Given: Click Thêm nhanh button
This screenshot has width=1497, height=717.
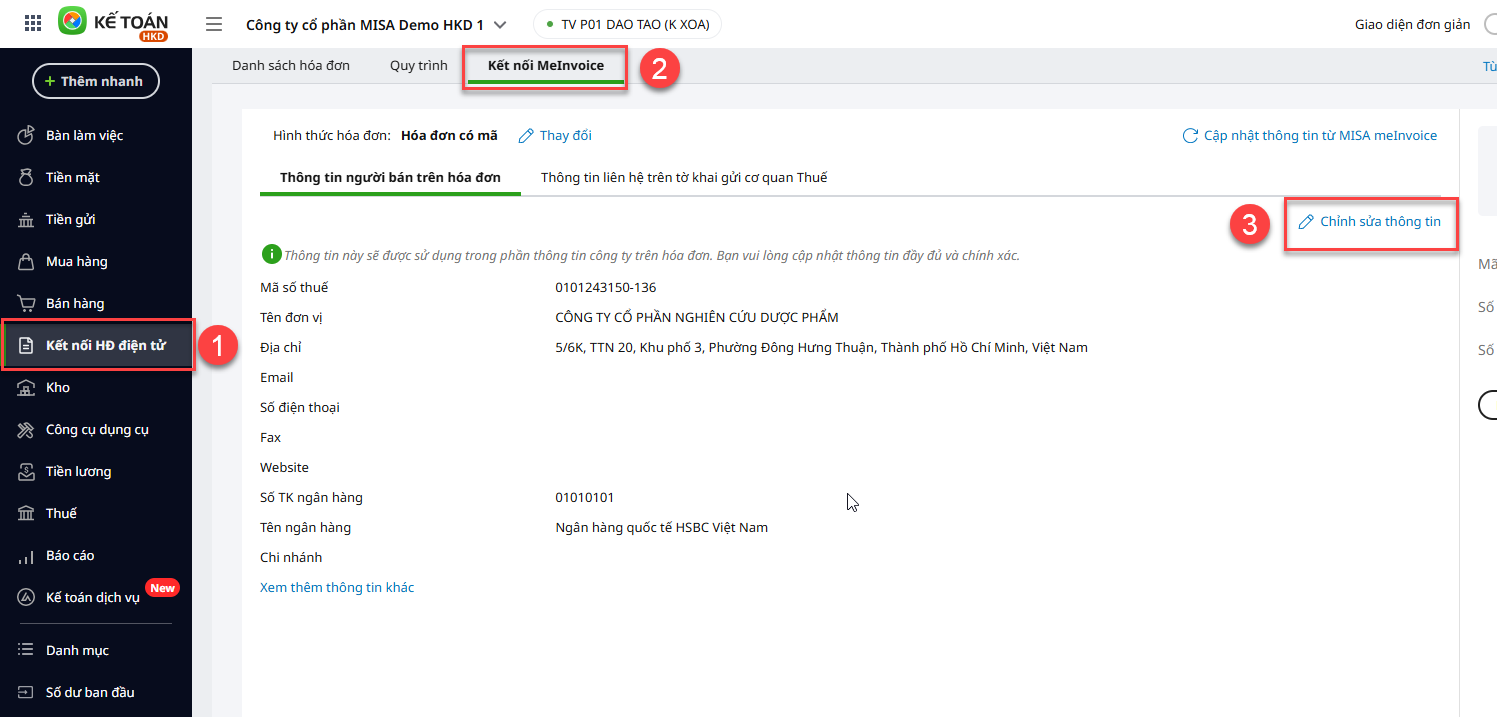Looking at the screenshot, I should (96, 81).
